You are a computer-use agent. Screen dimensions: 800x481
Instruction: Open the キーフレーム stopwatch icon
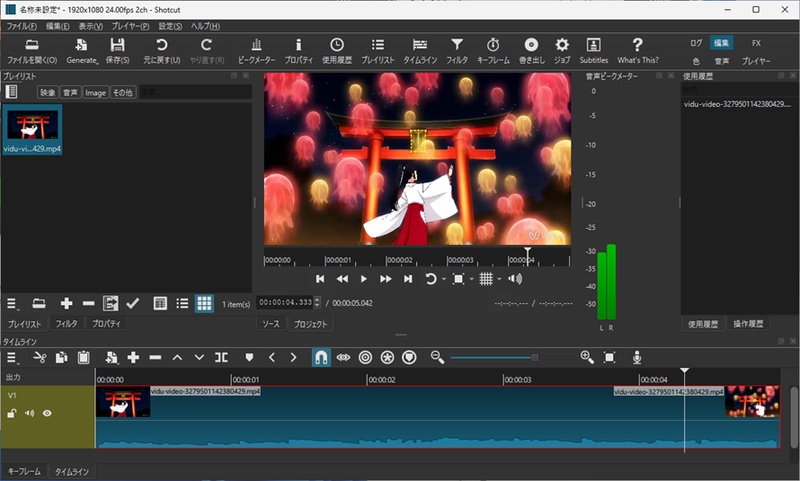pyautogui.click(x=493, y=51)
